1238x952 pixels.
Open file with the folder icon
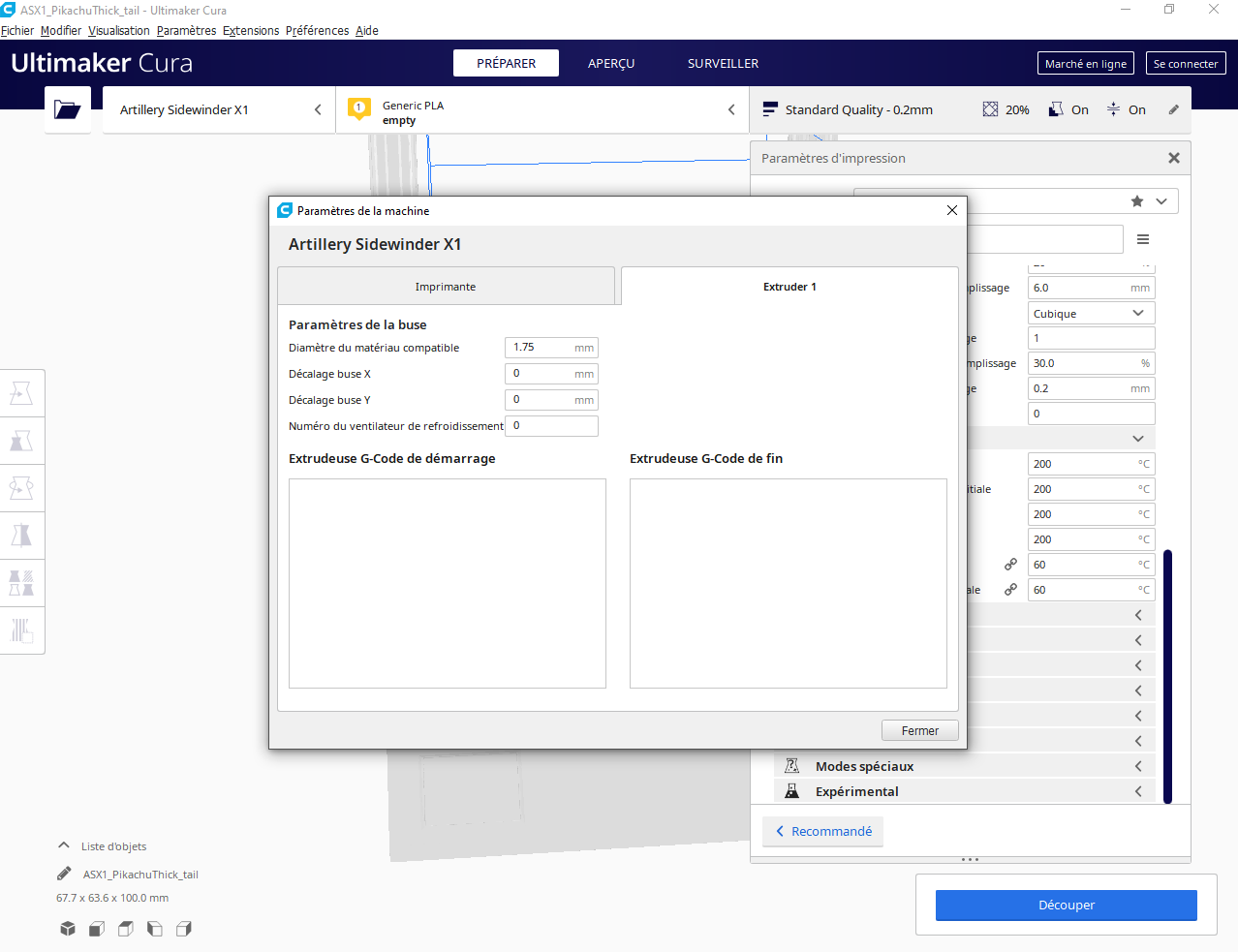click(x=68, y=109)
